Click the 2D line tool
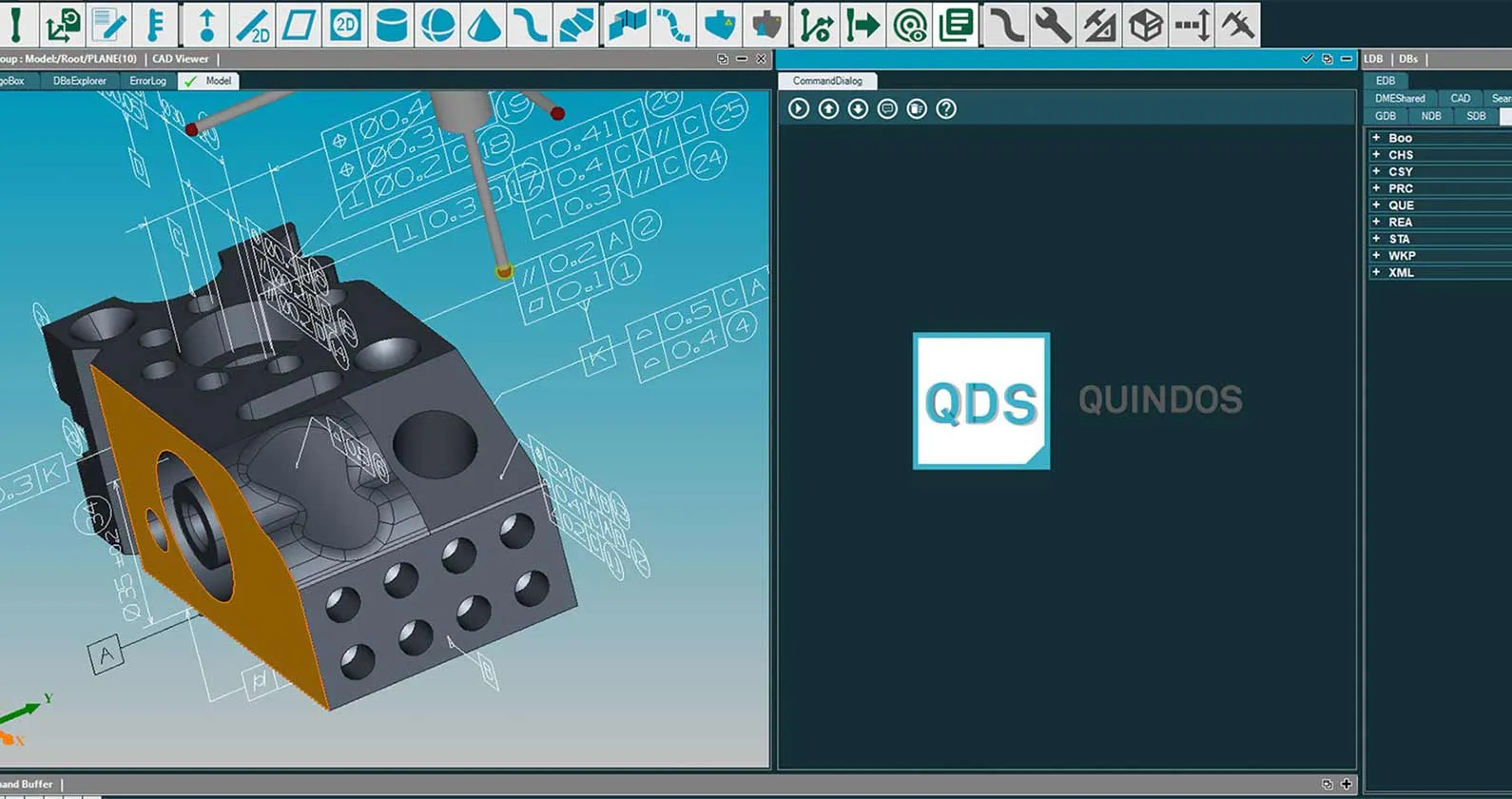1512x799 pixels. click(x=252, y=25)
